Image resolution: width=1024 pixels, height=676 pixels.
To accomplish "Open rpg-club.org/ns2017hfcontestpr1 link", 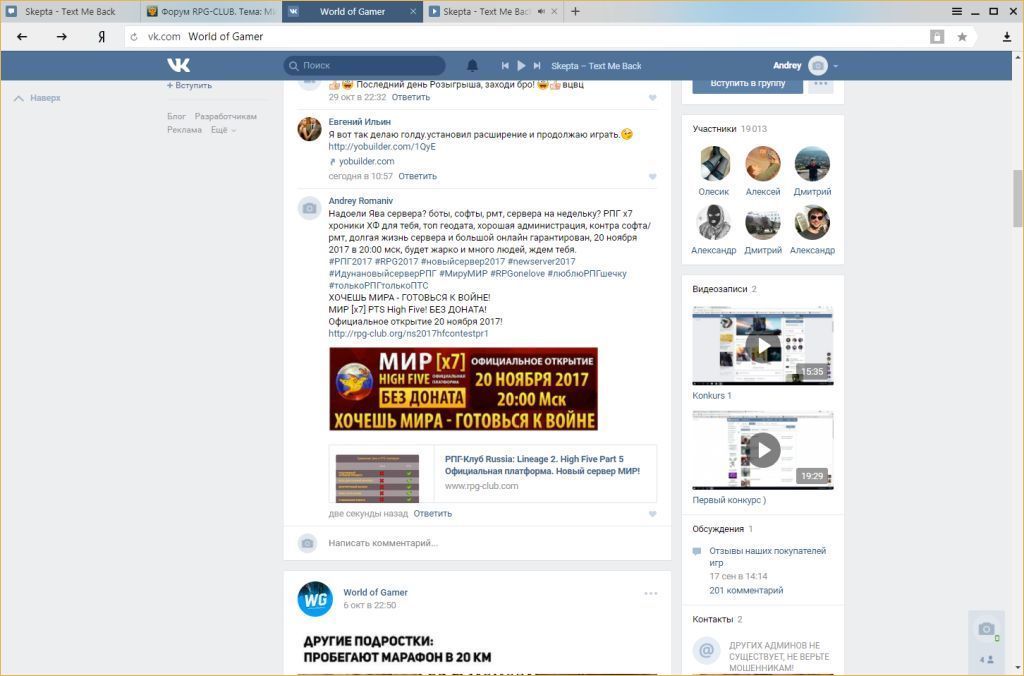I will click(x=408, y=334).
